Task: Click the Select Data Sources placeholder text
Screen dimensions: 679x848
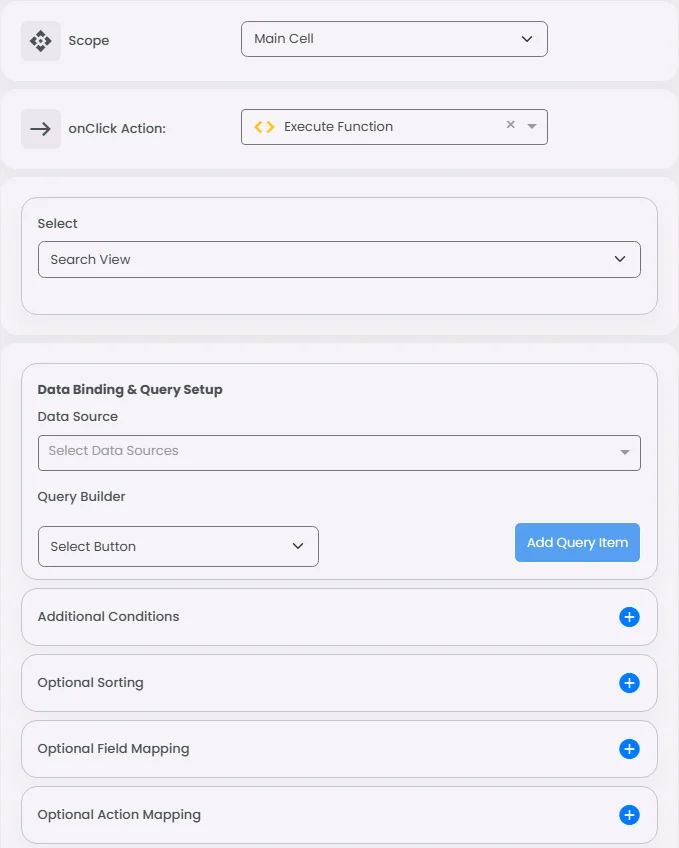Action: [113, 451]
